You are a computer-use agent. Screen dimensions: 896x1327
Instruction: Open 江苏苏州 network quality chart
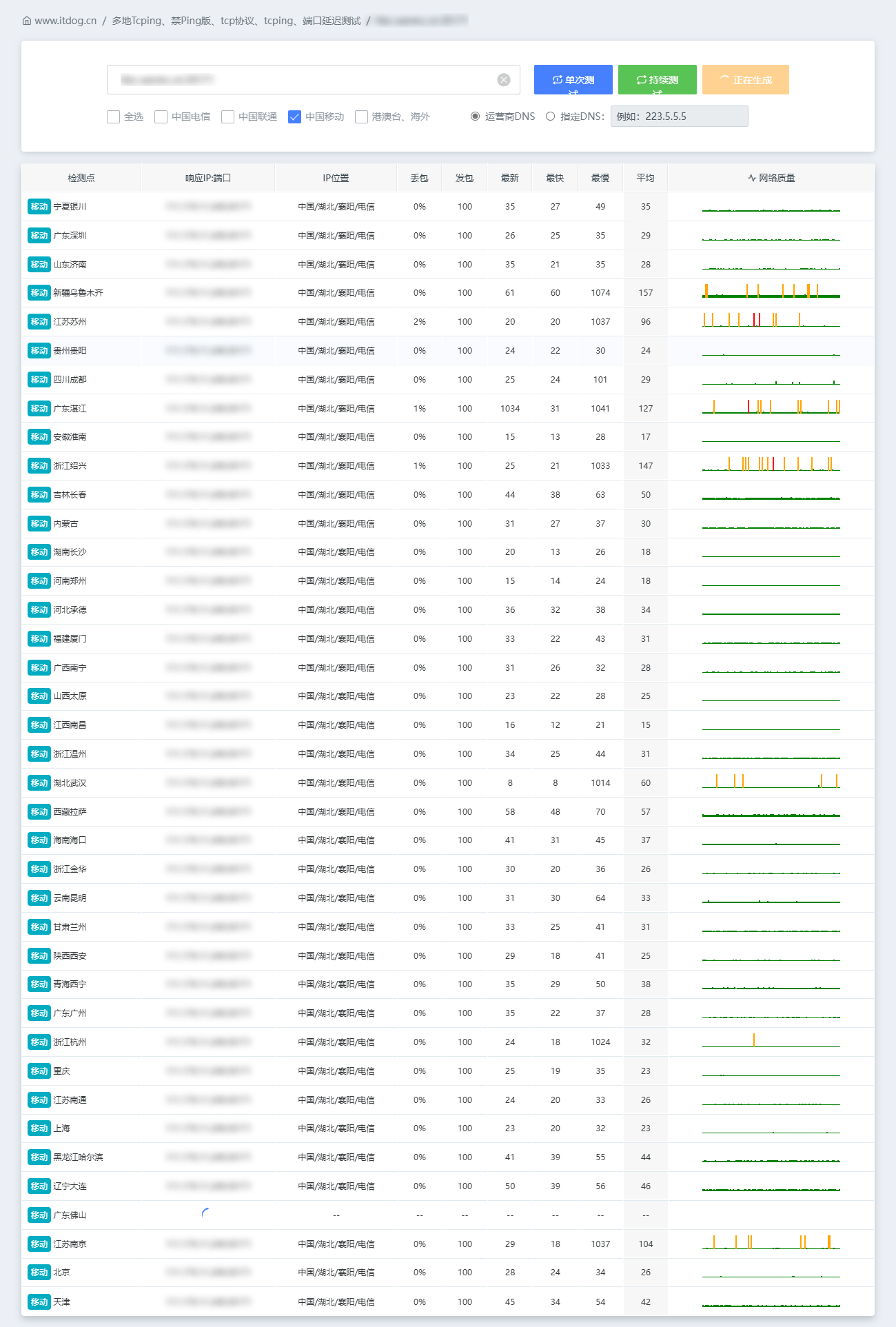pyautogui.click(x=771, y=320)
